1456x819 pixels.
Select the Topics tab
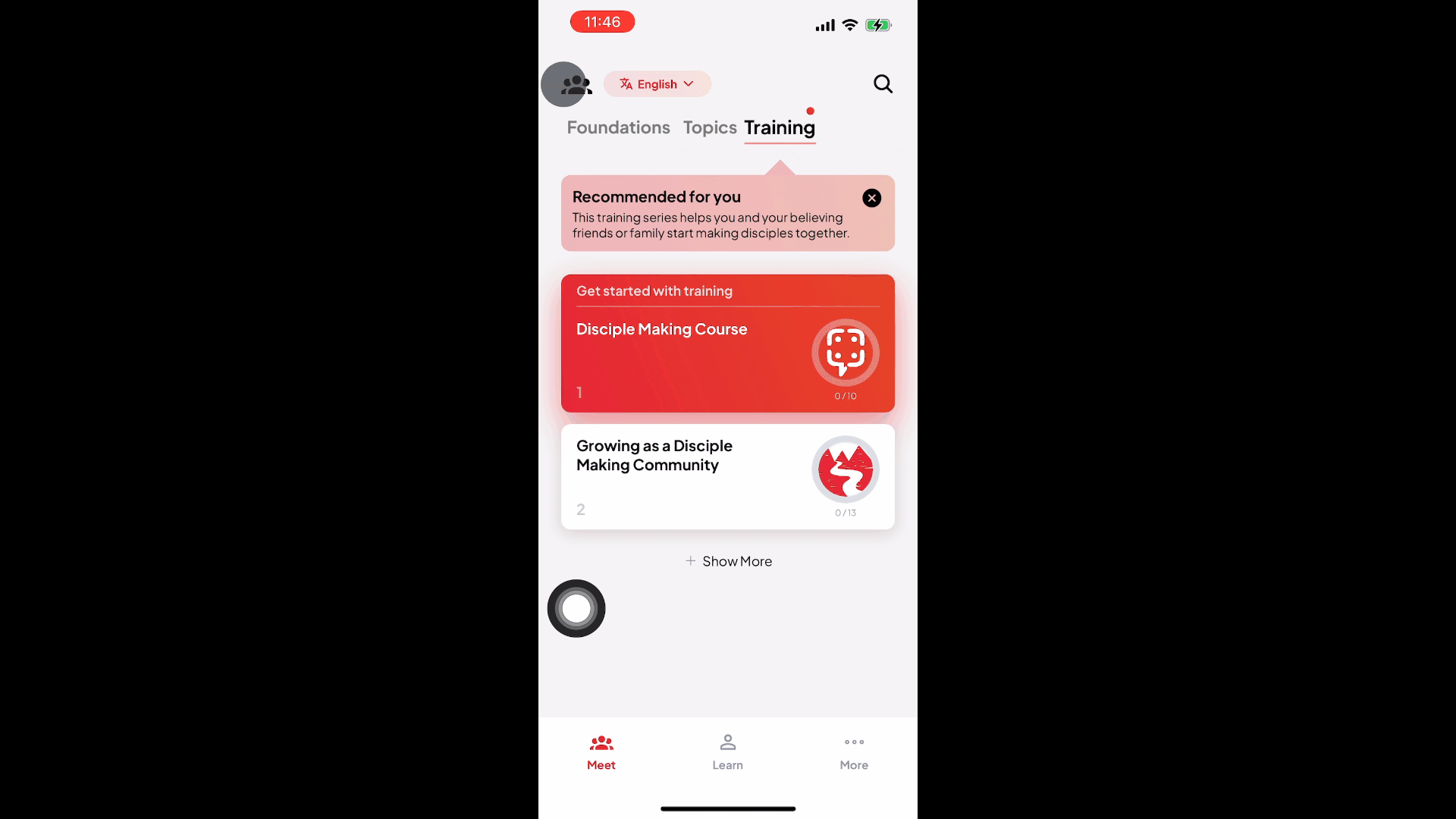click(709, 127)
